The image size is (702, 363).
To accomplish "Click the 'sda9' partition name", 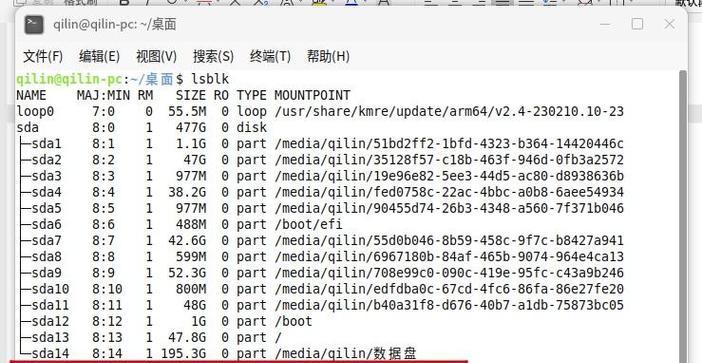I will pos(46,273).
